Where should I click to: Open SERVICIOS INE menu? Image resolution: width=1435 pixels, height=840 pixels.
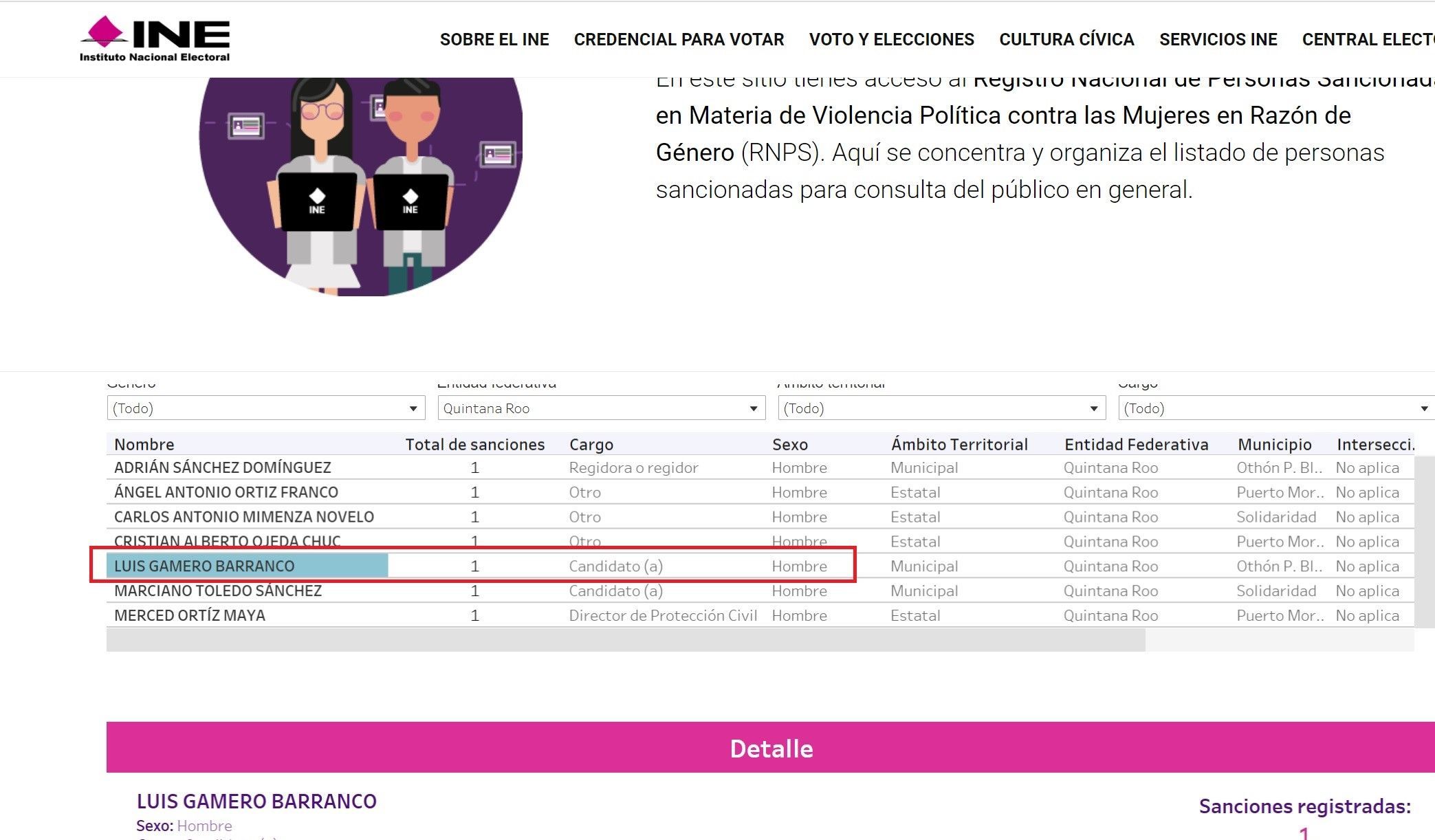[x=1218, y=39]
